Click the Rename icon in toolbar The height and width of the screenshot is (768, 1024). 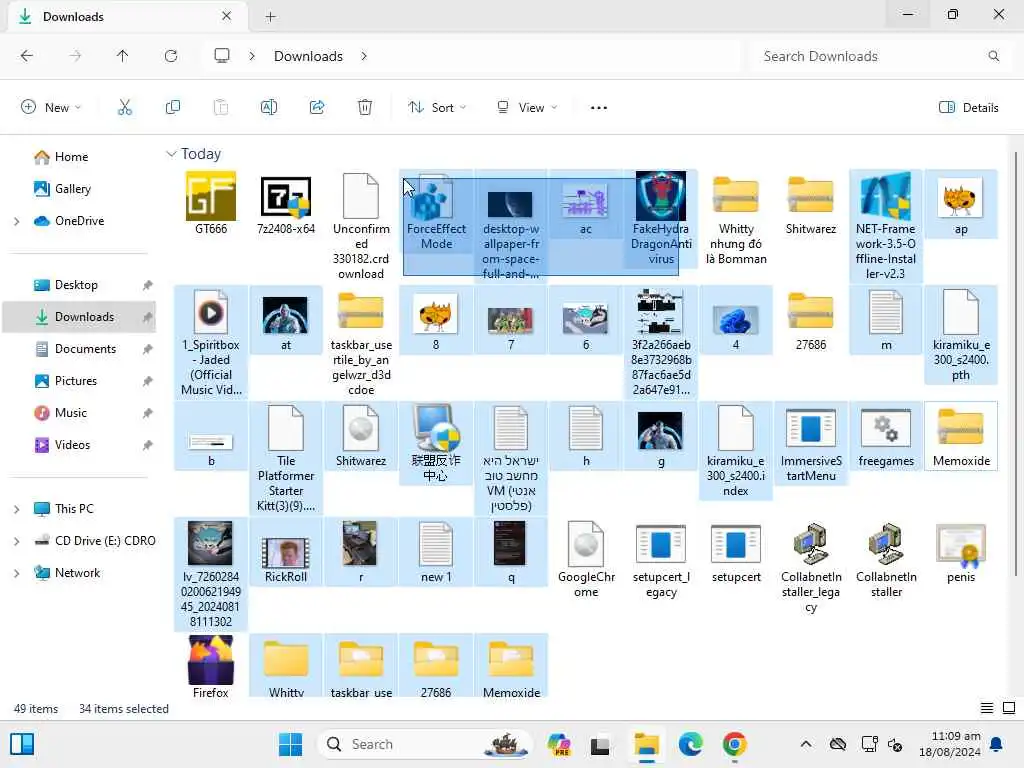coord(269,108)
